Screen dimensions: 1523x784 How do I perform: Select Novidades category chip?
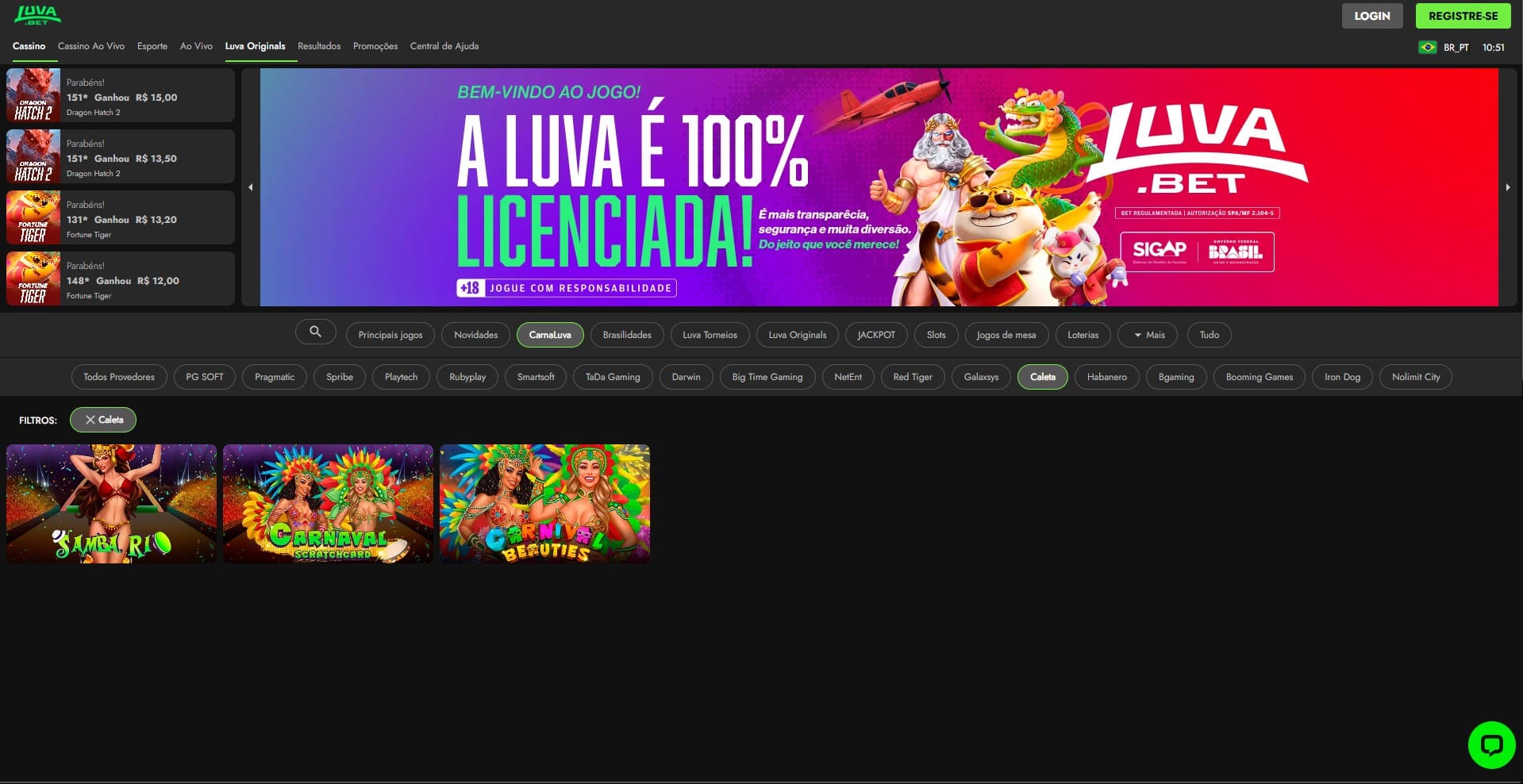(476, 335)
